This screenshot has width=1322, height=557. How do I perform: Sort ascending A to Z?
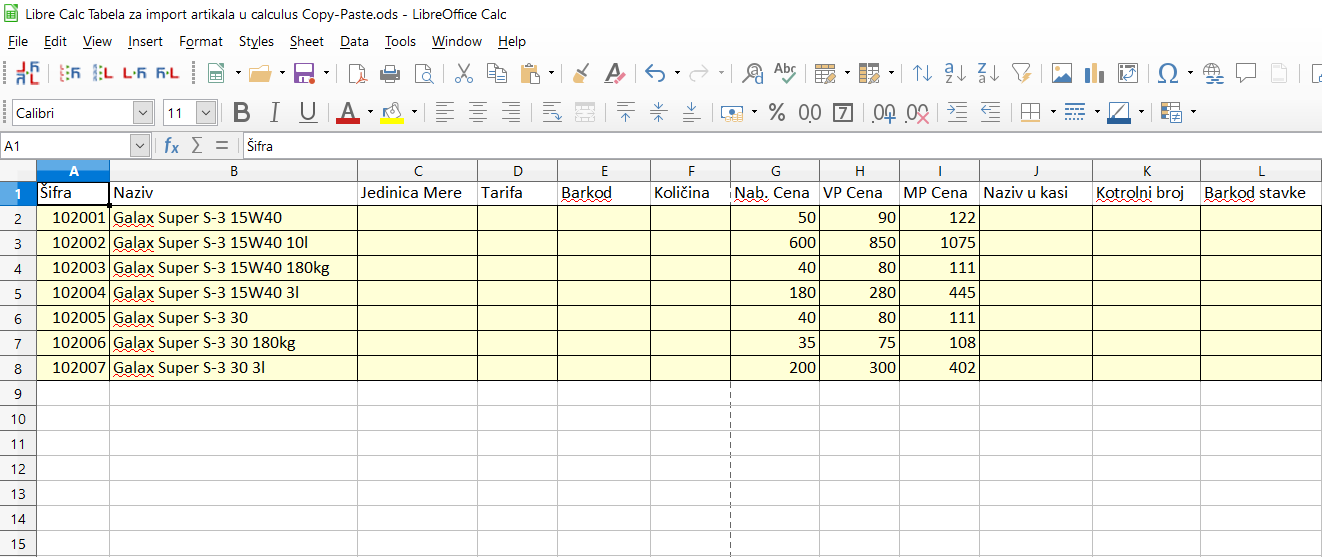click(x=955, y=73)
